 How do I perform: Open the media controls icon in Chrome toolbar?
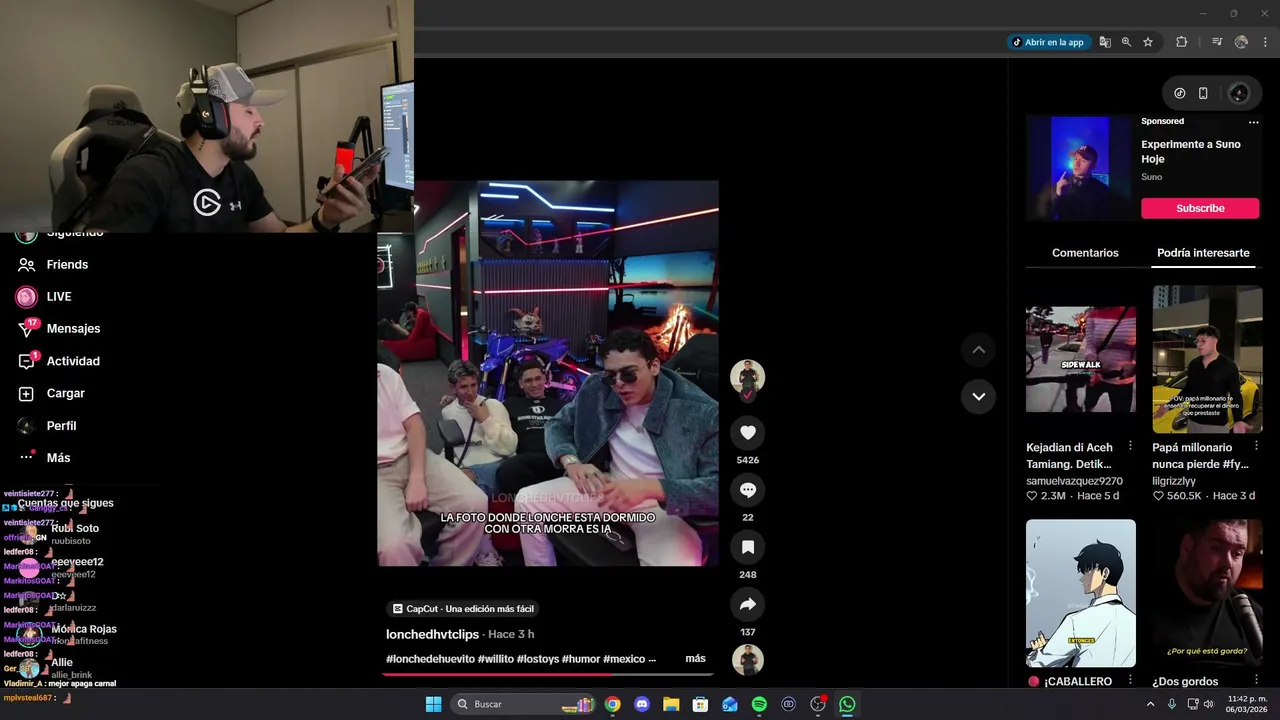[x=1217, y=42]
